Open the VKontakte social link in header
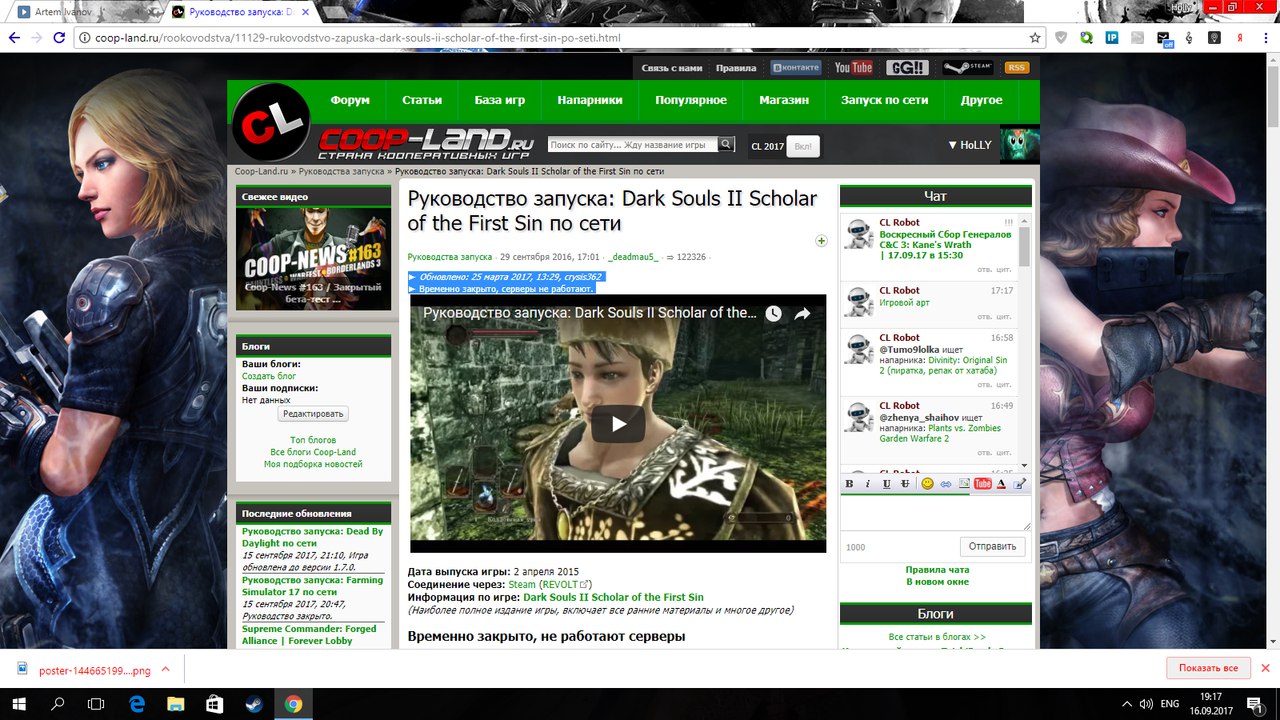The width and height of the screenshot is (1280, 720). (x=796, y=68)
